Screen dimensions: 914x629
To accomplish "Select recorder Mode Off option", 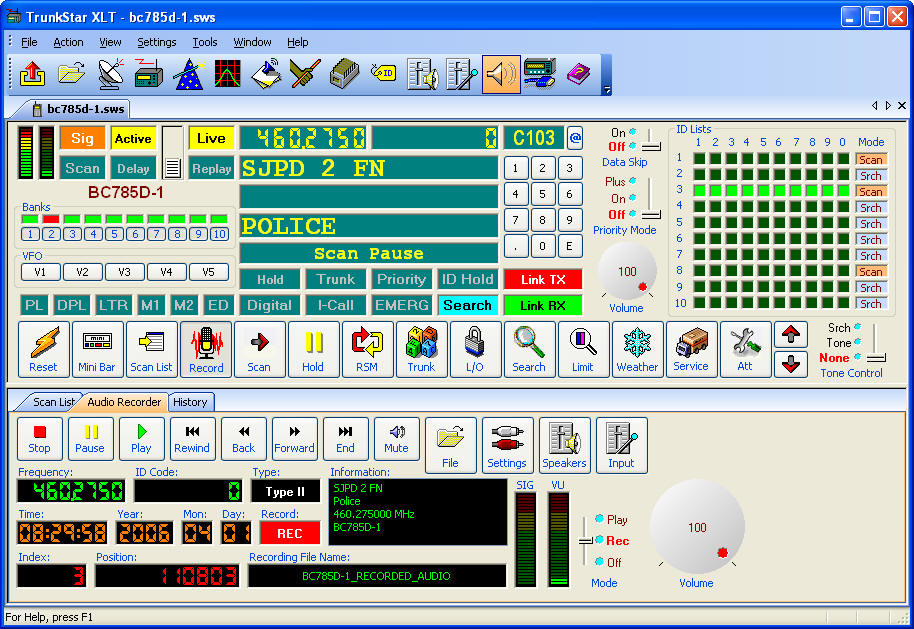I will (609, 562).
